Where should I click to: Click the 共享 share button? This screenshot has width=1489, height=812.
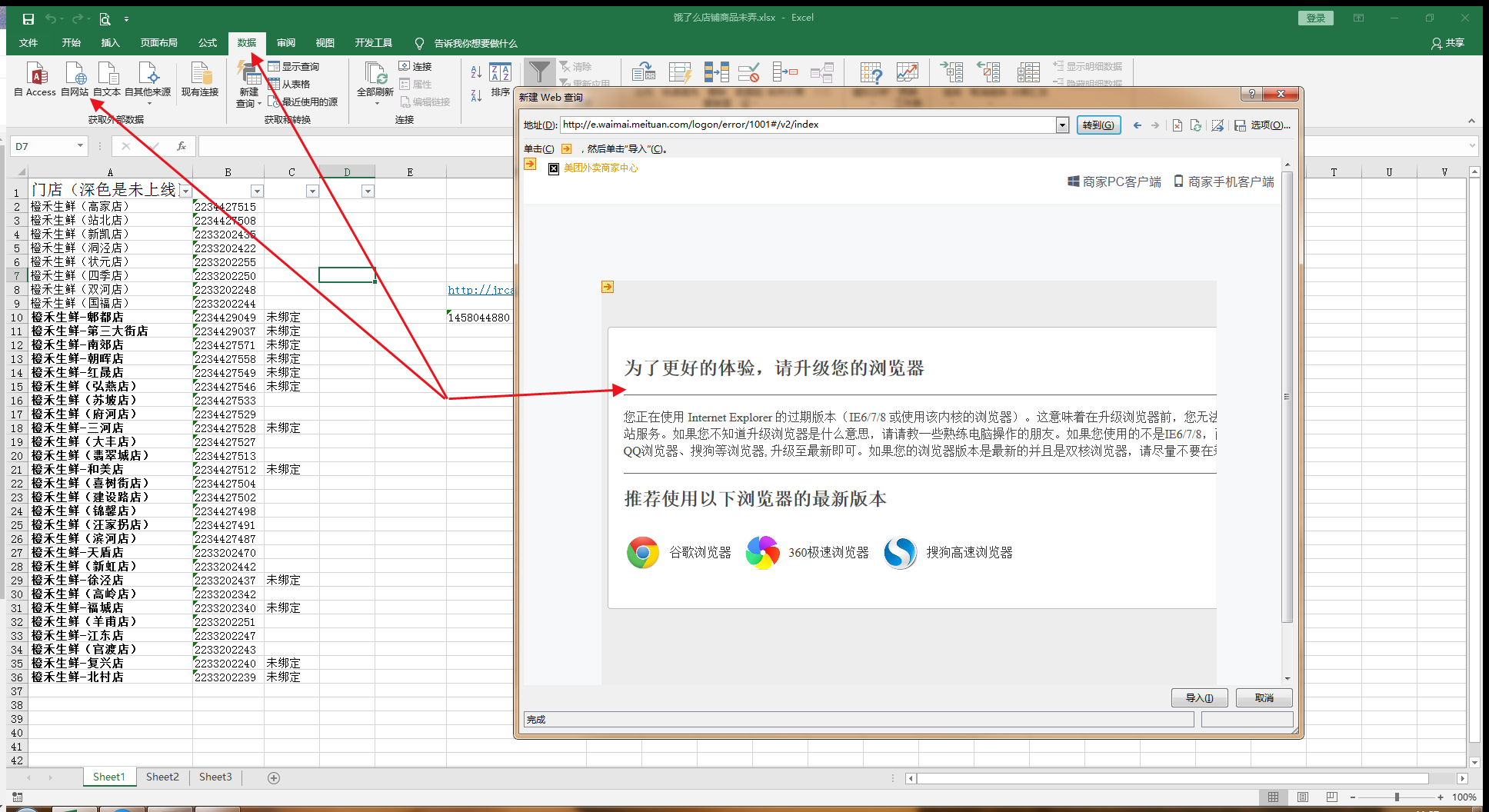tap(1447, 43)
